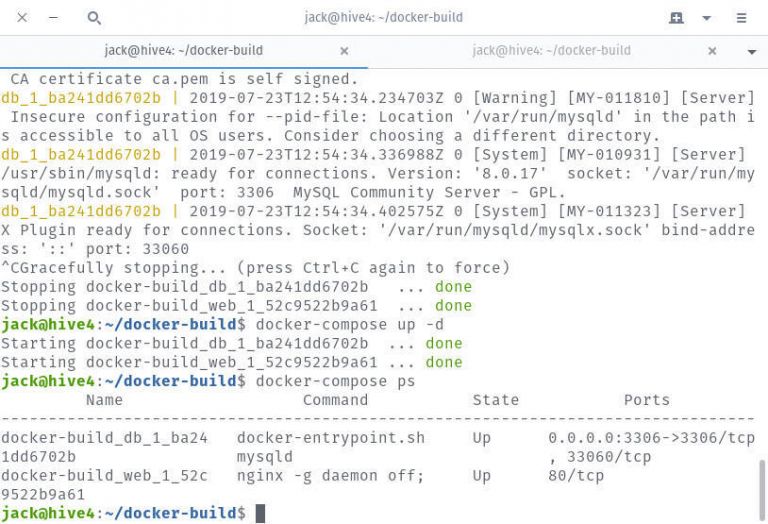Switch to the first jack@hive4 docker-build tab
This screenshot has height=524, width=768.
[183, 51]
